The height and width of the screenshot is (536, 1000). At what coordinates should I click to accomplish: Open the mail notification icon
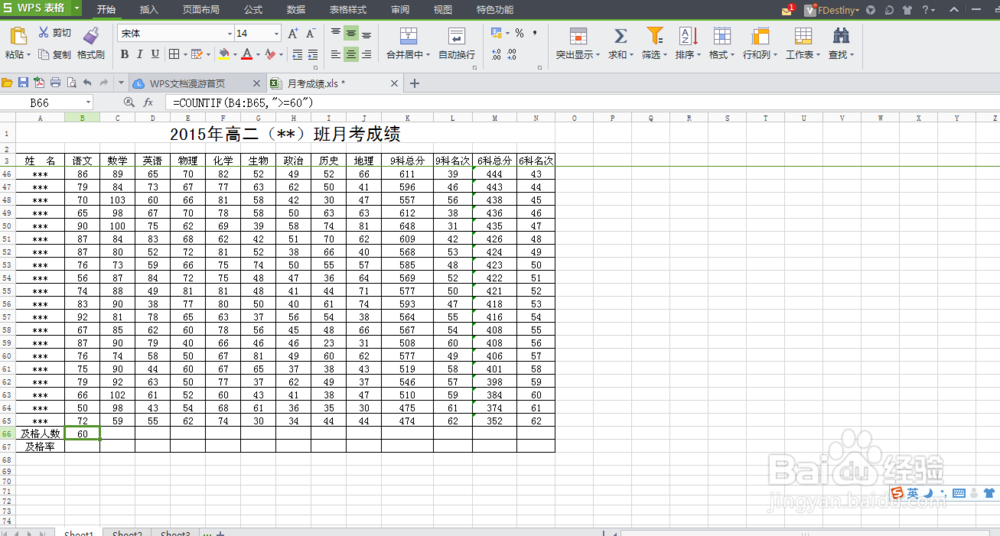(788, 10)
